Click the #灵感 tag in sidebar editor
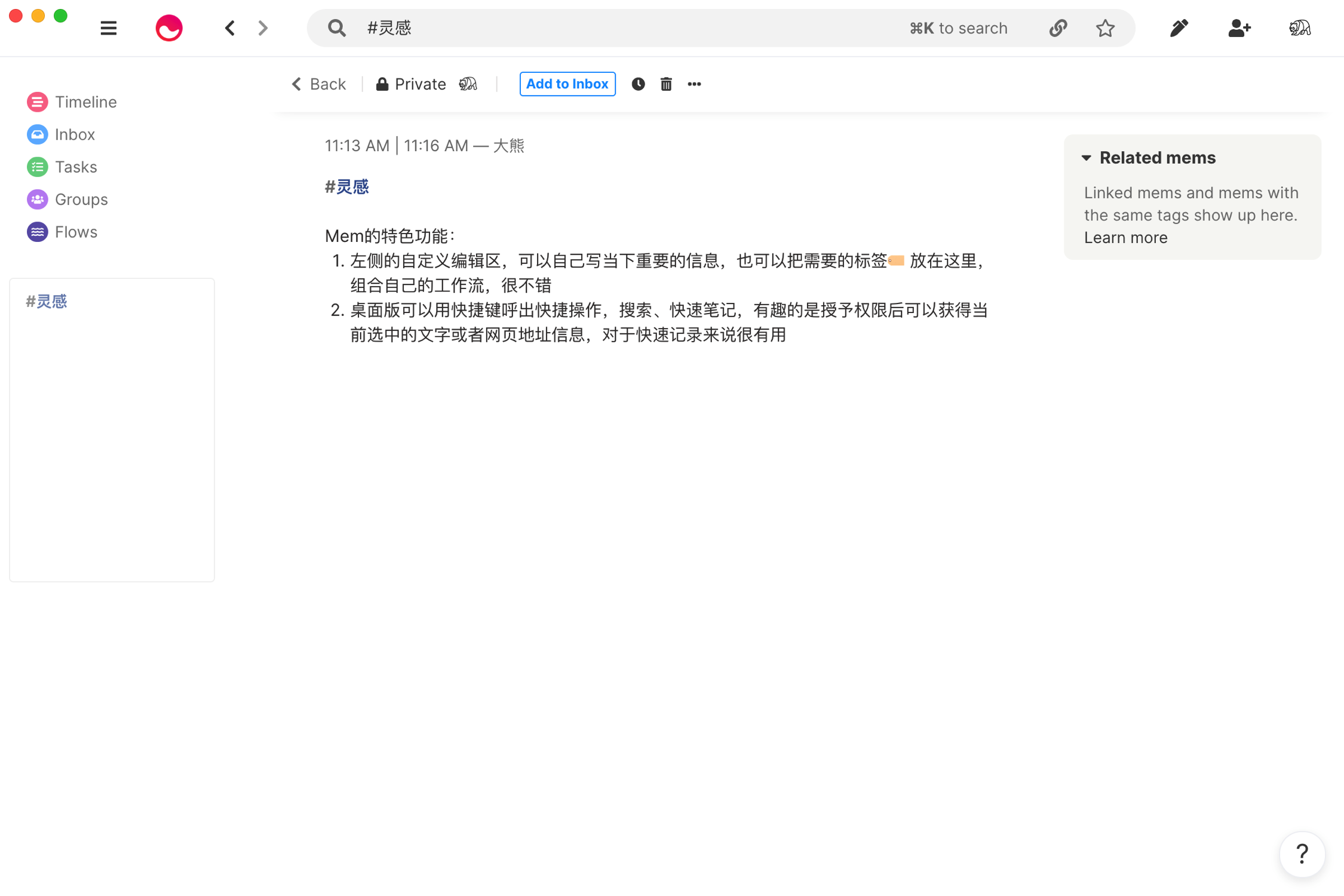The width and height of the screenshot is (1344, 896). click(x=47, y=302)
